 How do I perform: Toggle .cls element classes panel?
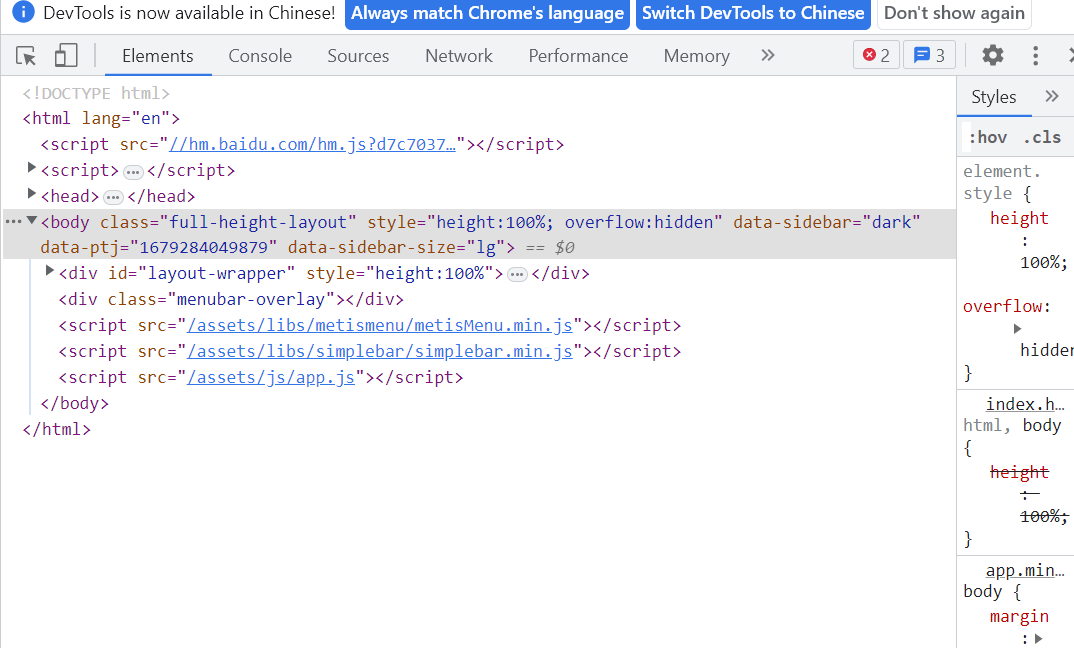pos(1042,138)
